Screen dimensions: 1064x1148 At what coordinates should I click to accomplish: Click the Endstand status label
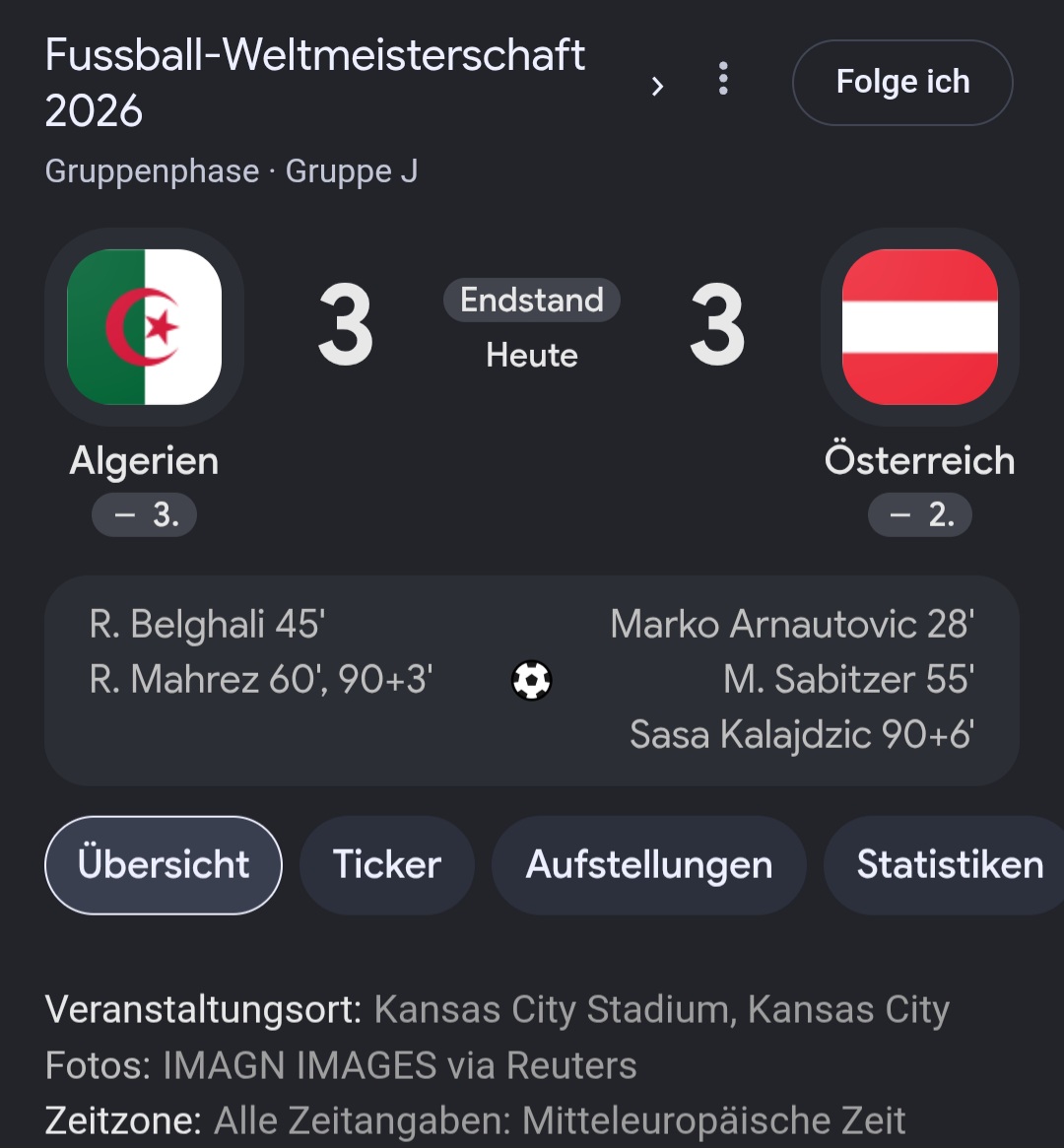(x=531, y=300)
